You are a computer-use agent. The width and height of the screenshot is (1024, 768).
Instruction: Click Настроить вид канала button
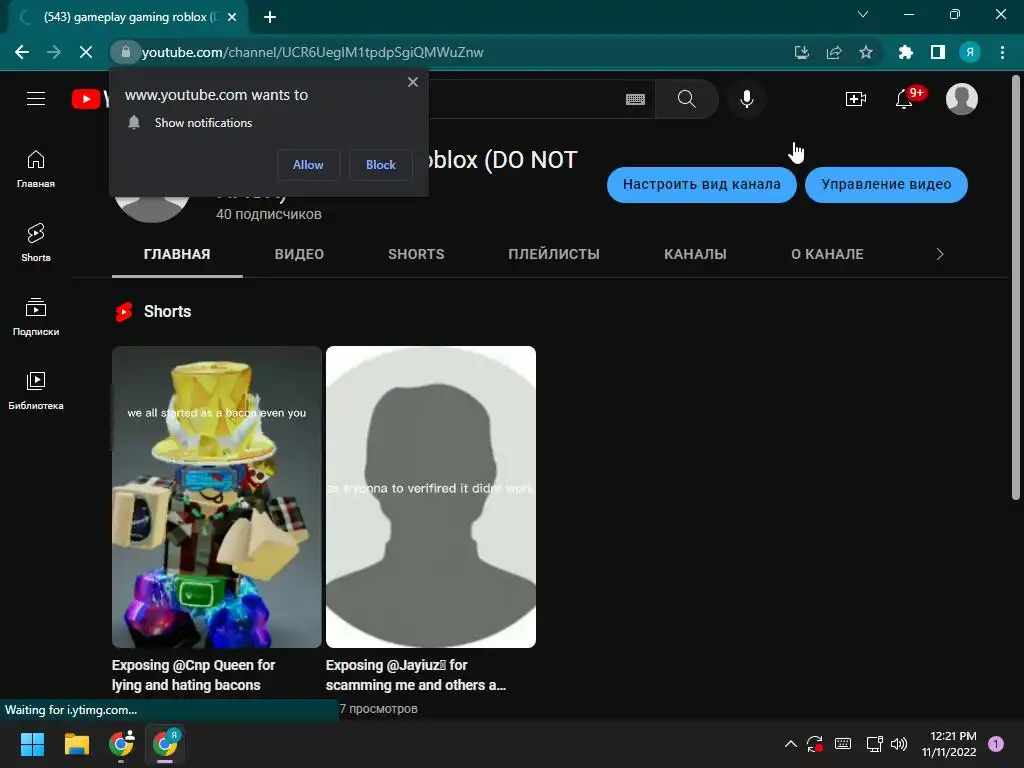click(701, 184)
